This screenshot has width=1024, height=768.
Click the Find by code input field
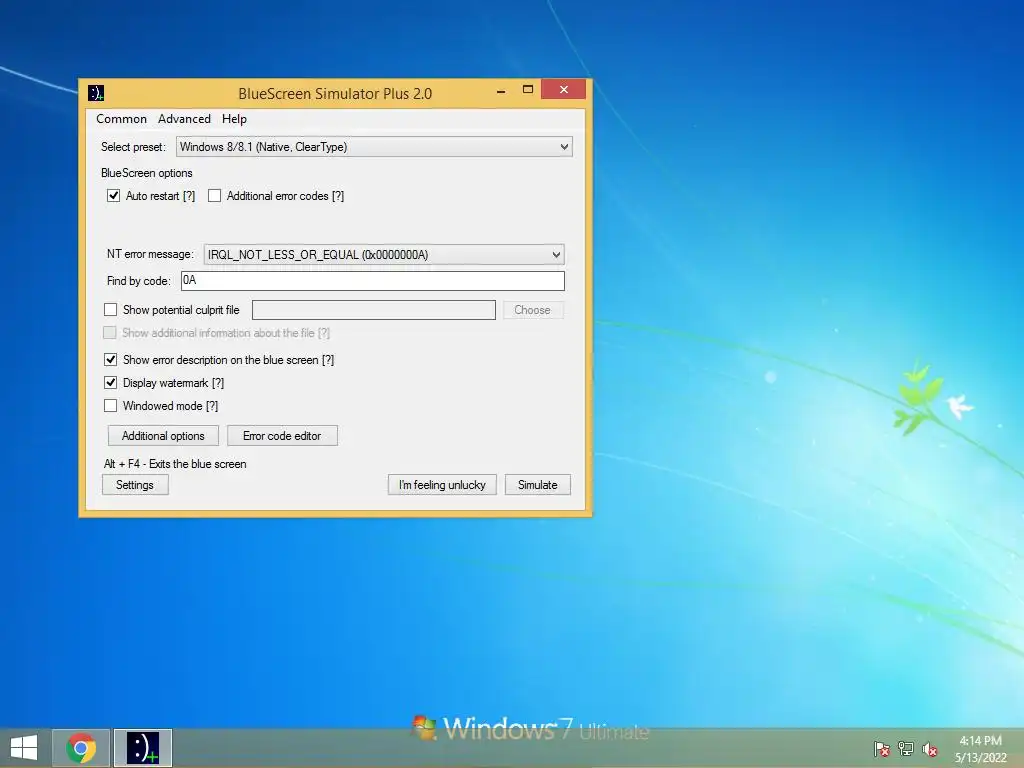point(373,281)
